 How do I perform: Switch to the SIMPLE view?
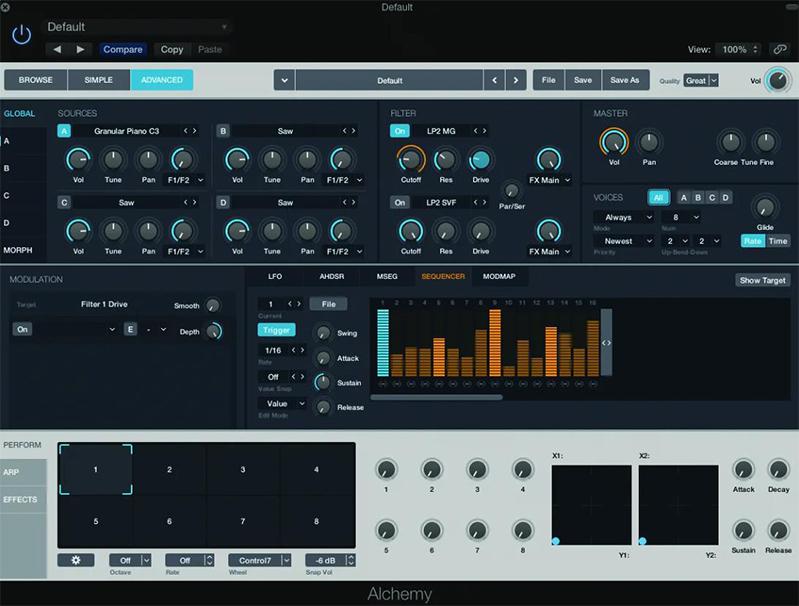(x=98, y=80)
